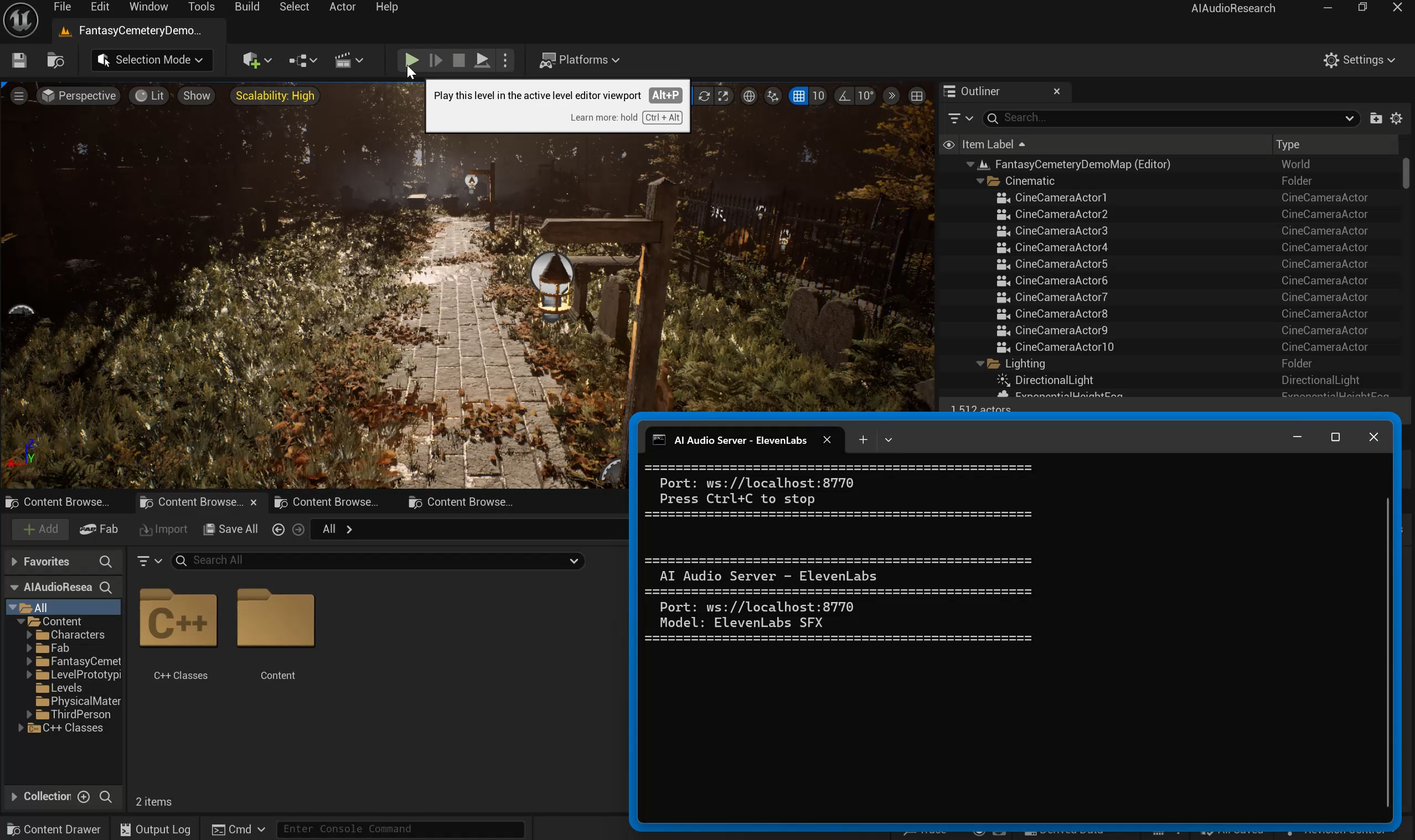The image size is (1415, 840).
Task: Select DirectionalLight in the Outliner
Action: pos(1053,380)
